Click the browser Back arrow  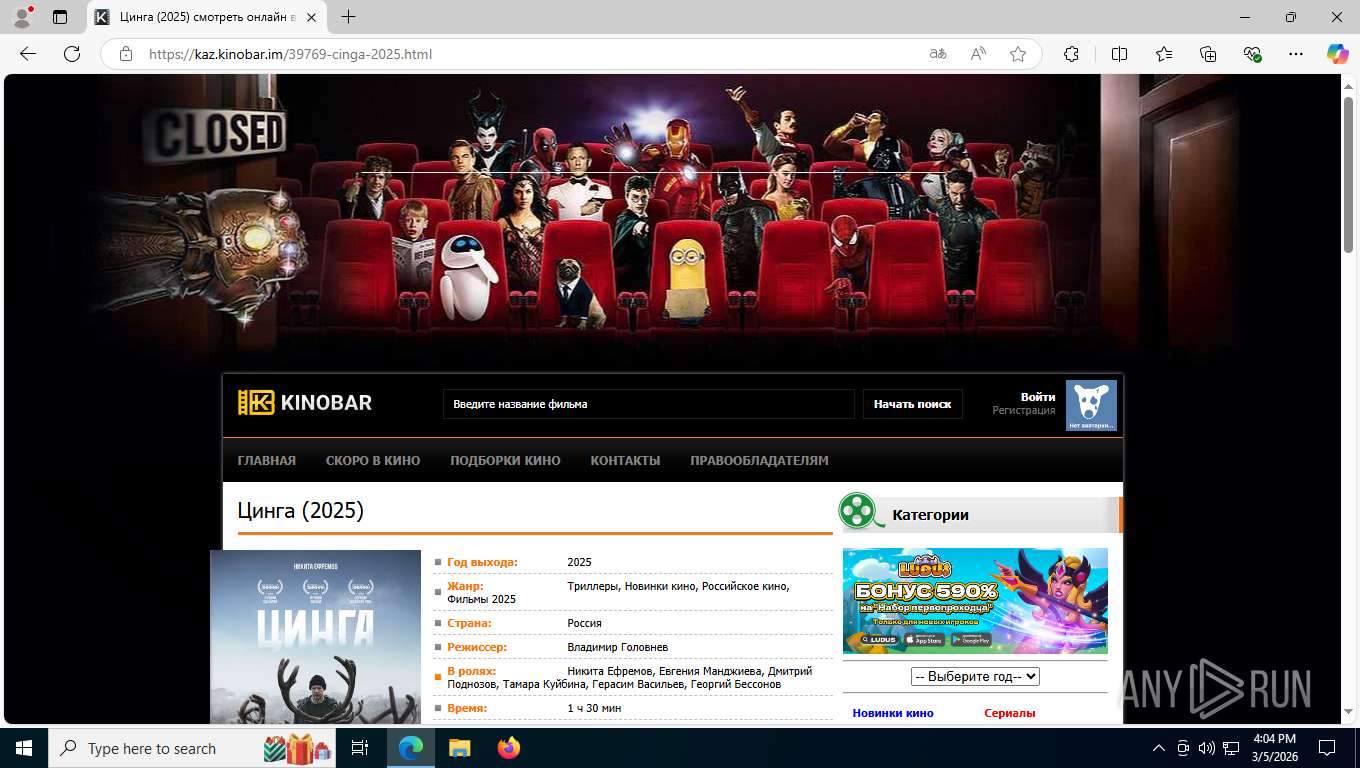pos(28,54)
